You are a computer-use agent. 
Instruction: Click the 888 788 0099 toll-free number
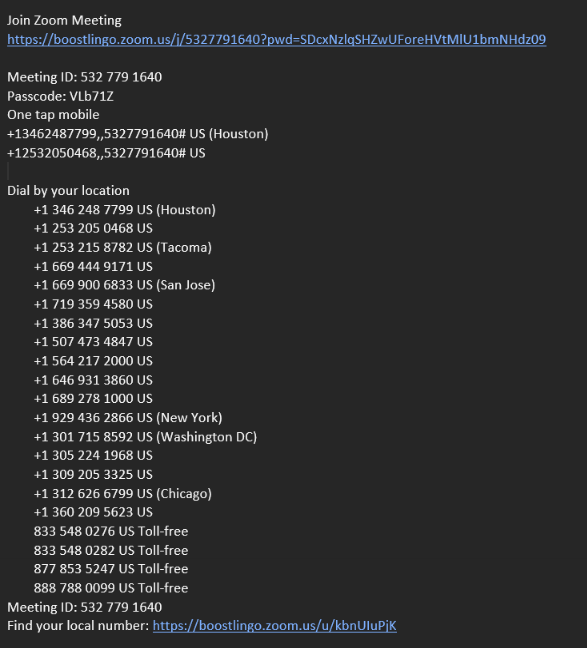pos(111,588)
